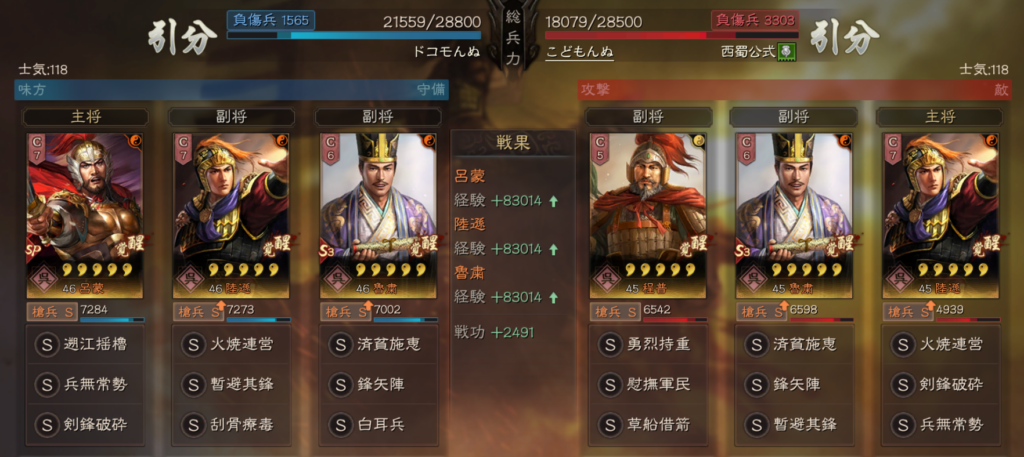Tap the S rank icon beside 草船借箭

click(610, 424)
